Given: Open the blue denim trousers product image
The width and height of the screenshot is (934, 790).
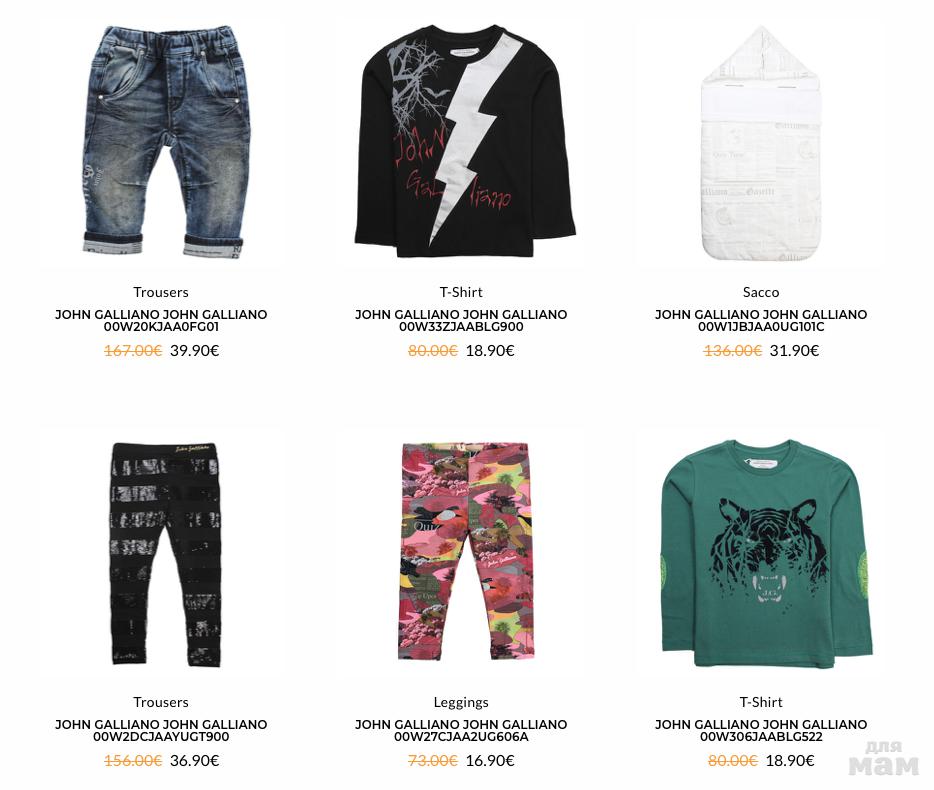Looking at the screenshot, I should pos(165,141).
